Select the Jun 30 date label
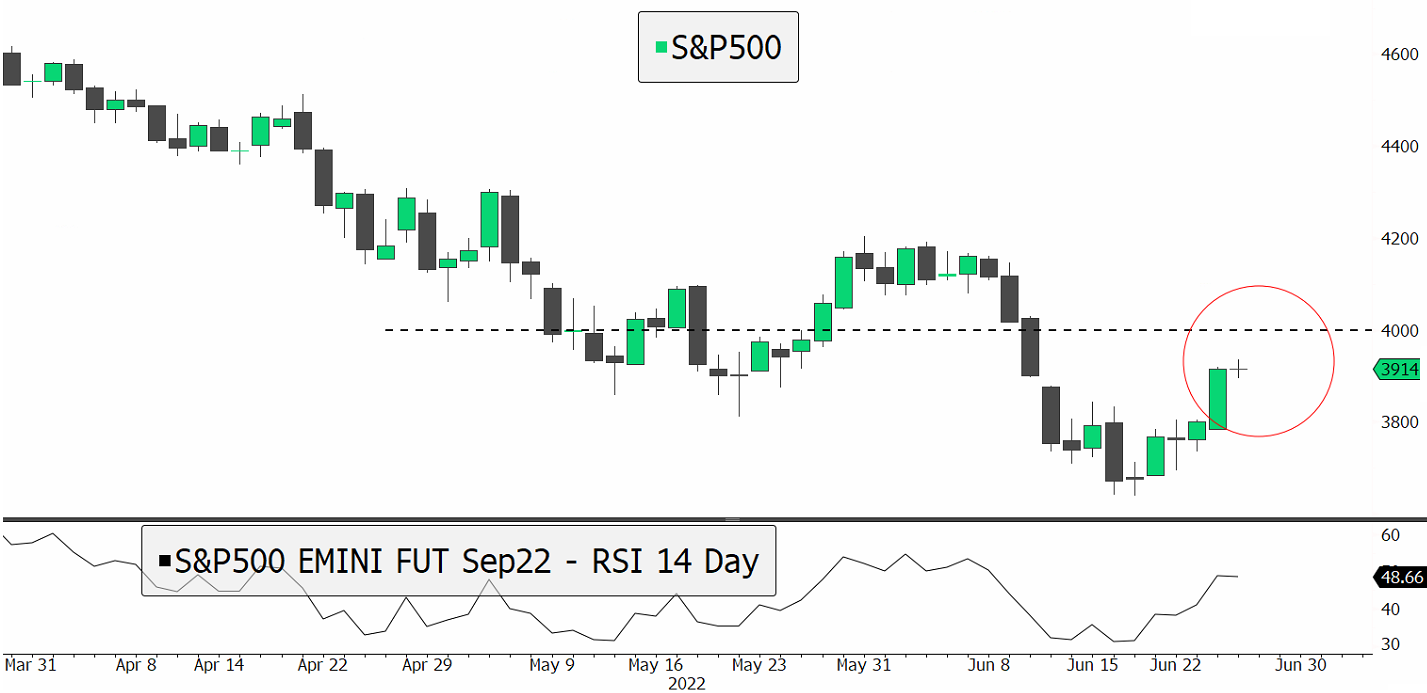Image resolution: width=1427 pixels, height=693 pixels. coord(1302,664)
